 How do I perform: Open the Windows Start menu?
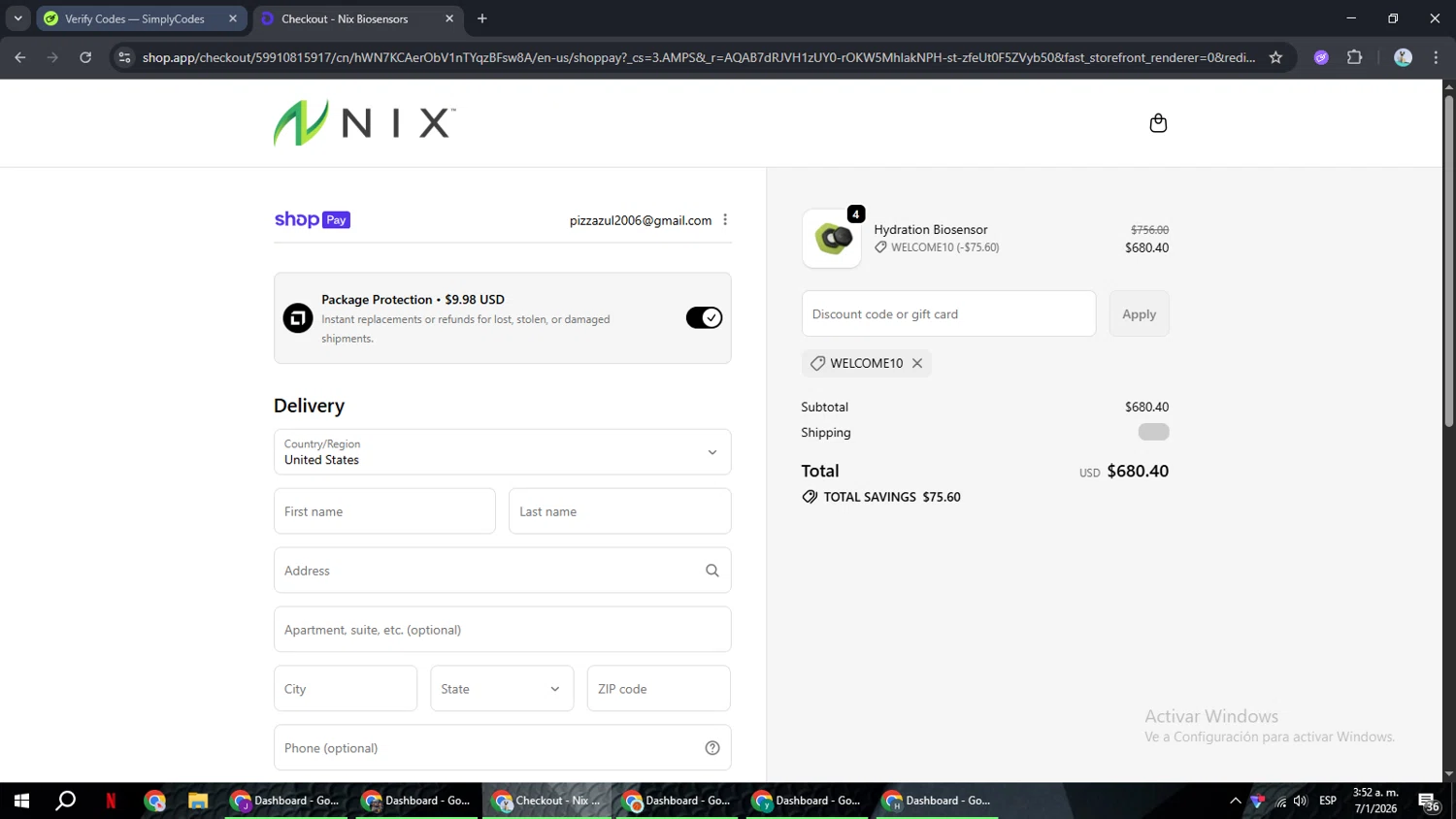click(21, 801)
